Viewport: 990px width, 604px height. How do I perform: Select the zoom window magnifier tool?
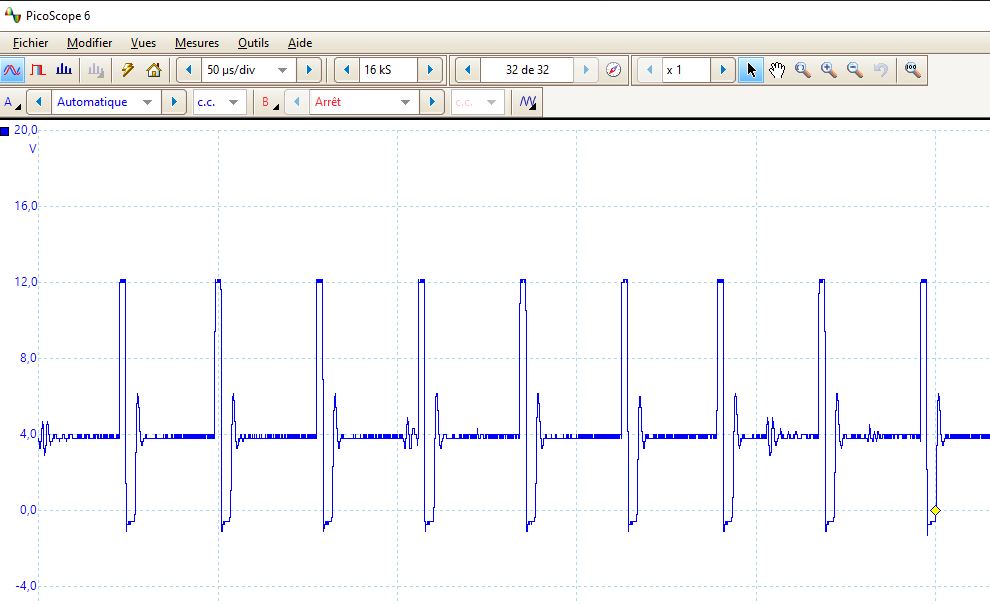click(x=802, y=69)
